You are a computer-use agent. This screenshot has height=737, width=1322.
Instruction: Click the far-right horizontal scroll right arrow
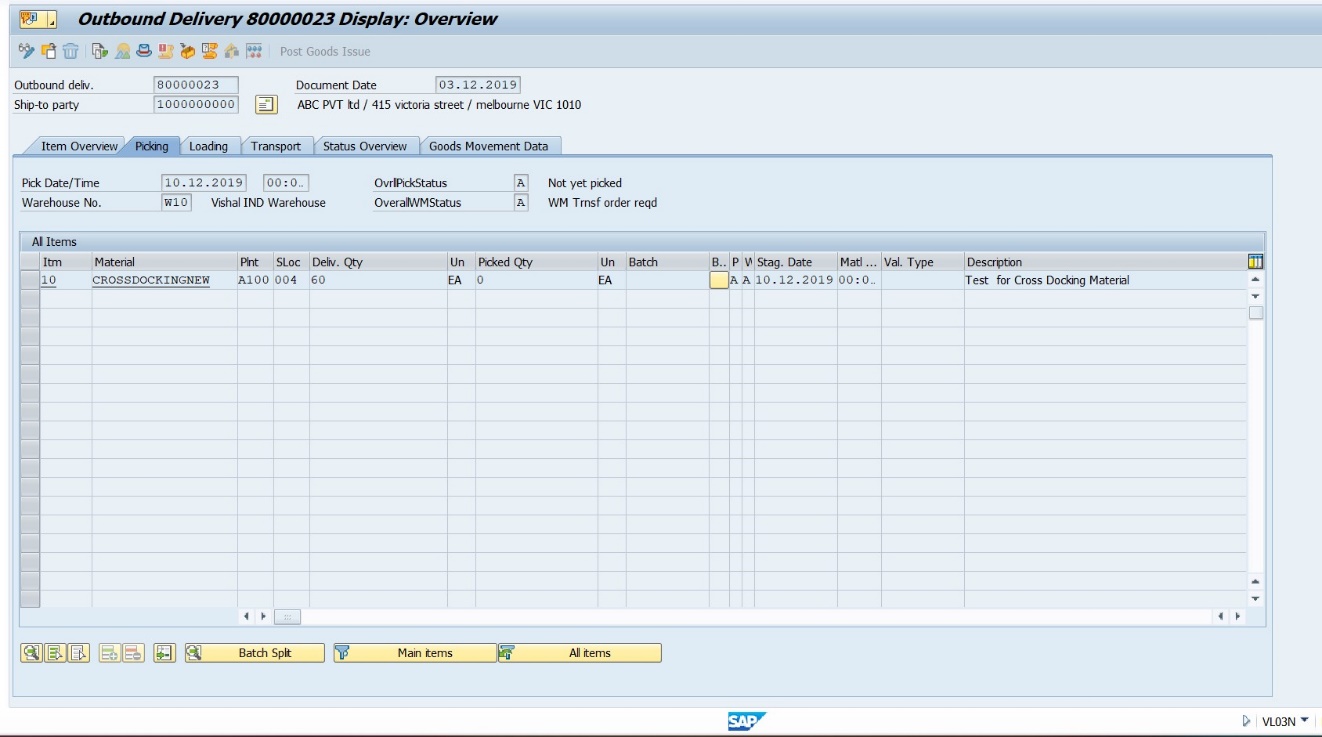coord(1238,617)
